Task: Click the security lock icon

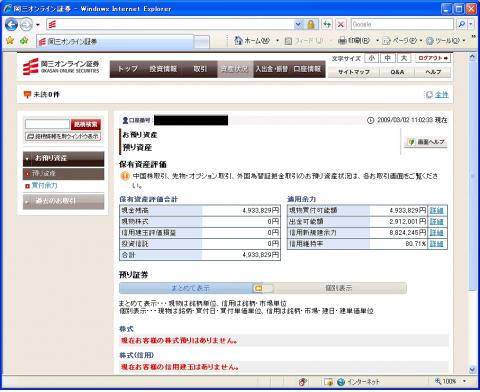Action: (311, 24)
